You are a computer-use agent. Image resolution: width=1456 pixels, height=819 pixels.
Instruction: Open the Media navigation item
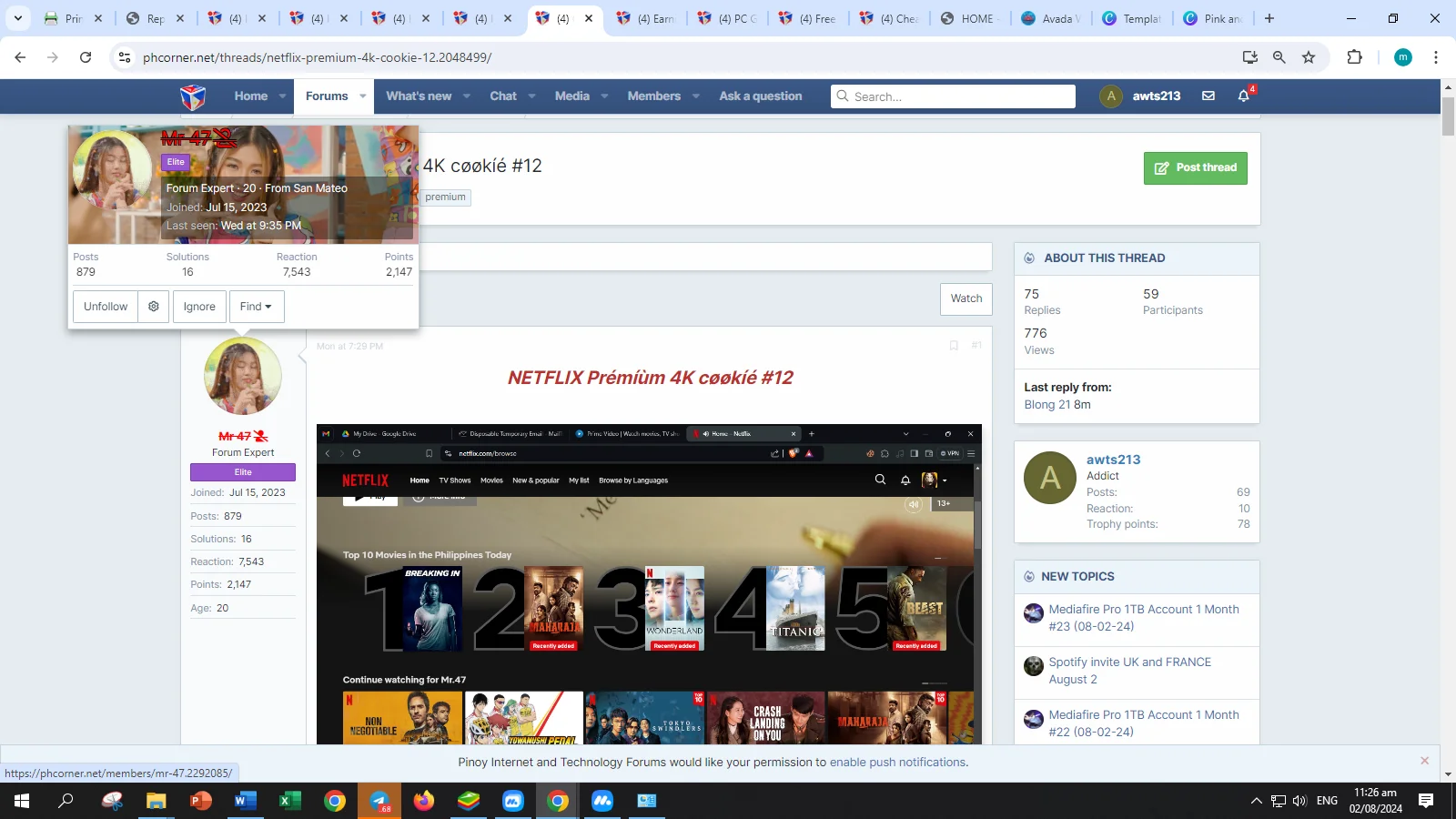(572, 96)
